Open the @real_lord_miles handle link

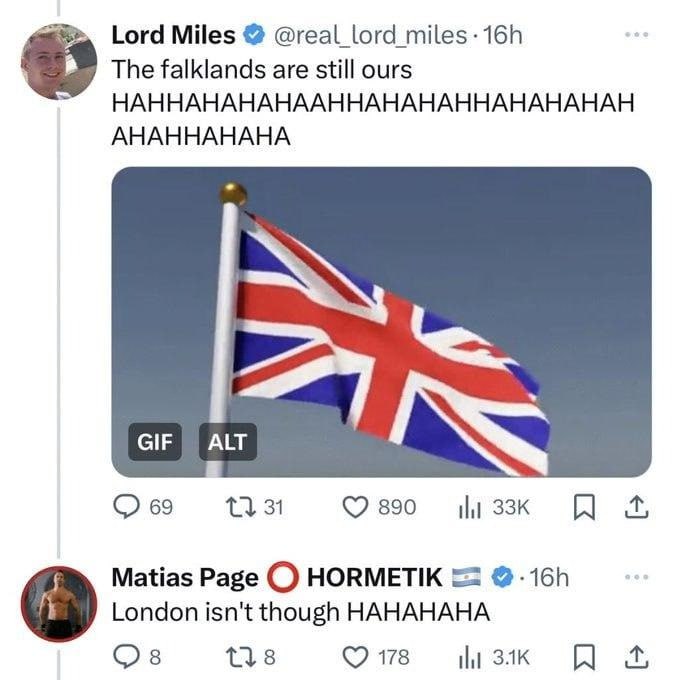(369, 35)
